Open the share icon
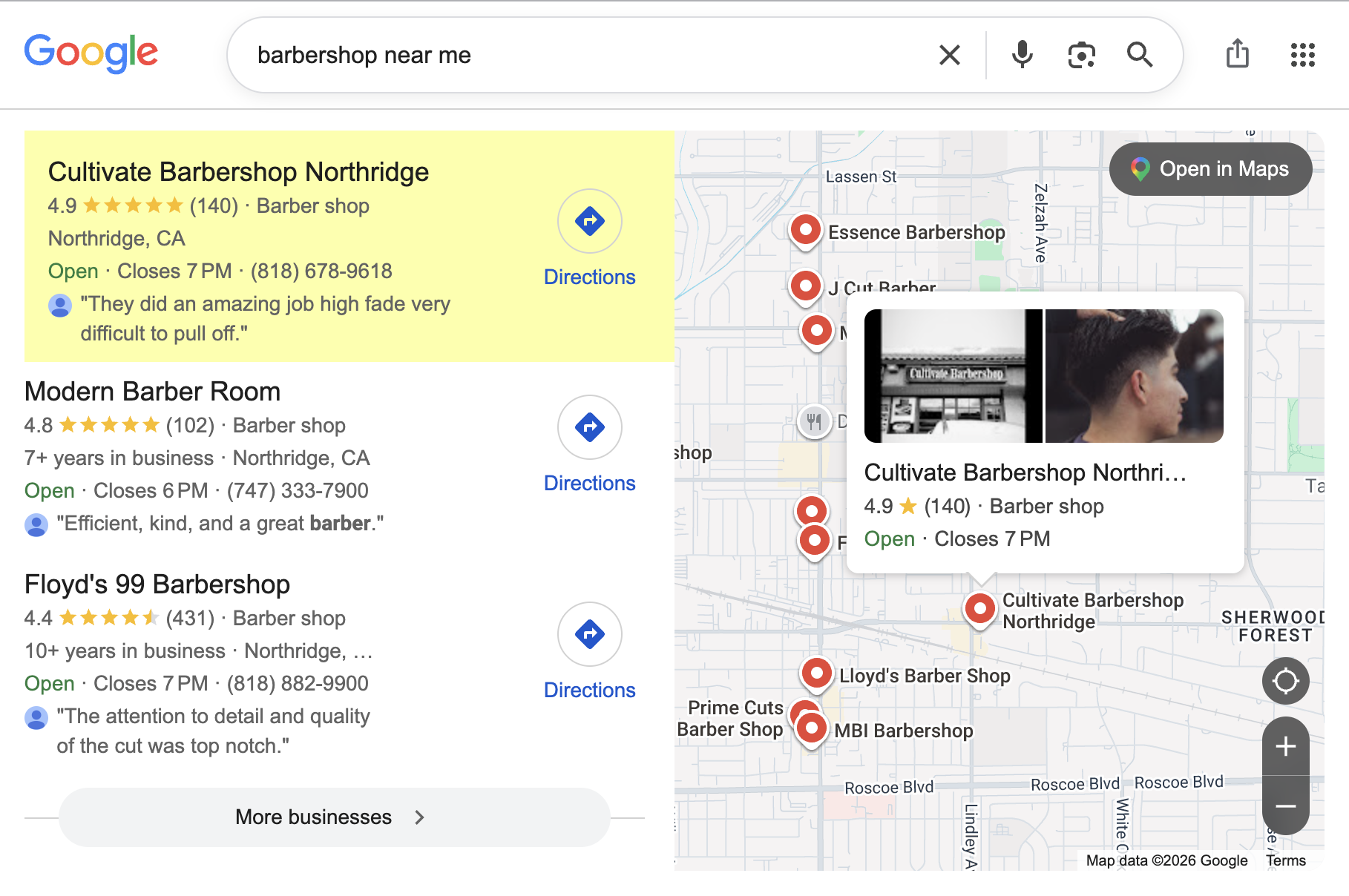The height and width of the screenshot is (896, 1349). (x=1237, y=53)
